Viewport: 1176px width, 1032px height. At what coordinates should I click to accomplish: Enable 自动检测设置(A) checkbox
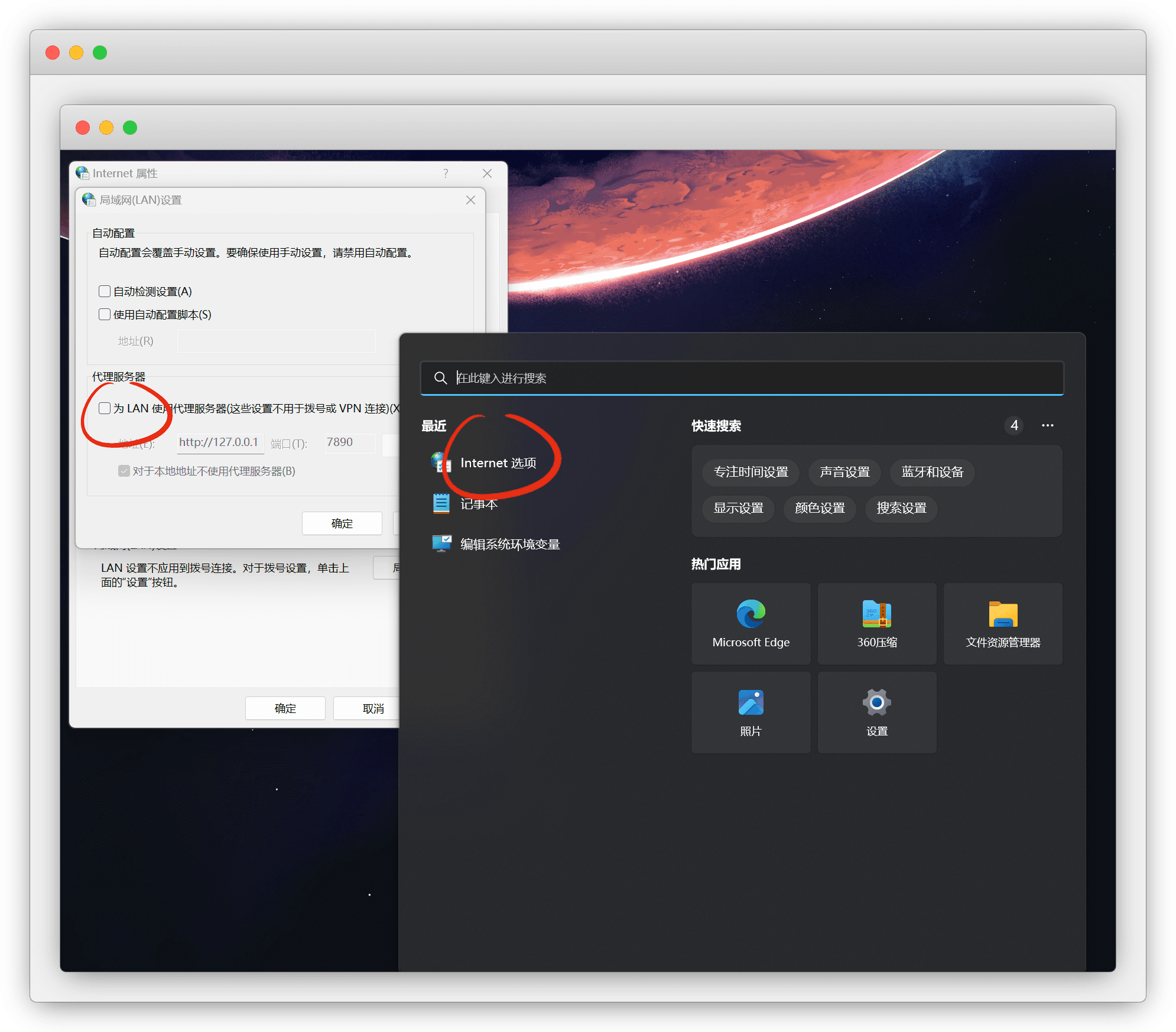tap(105, 291)
